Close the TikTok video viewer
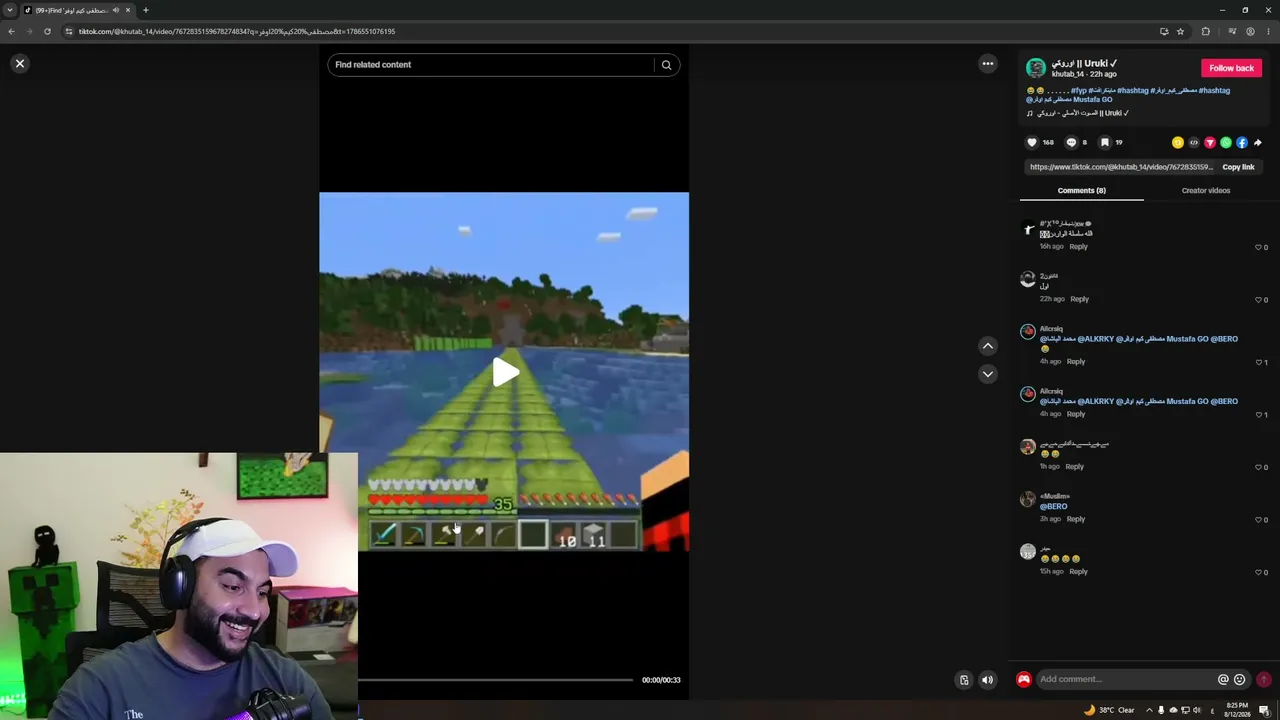1280x720 pixels. click(19, 64)
